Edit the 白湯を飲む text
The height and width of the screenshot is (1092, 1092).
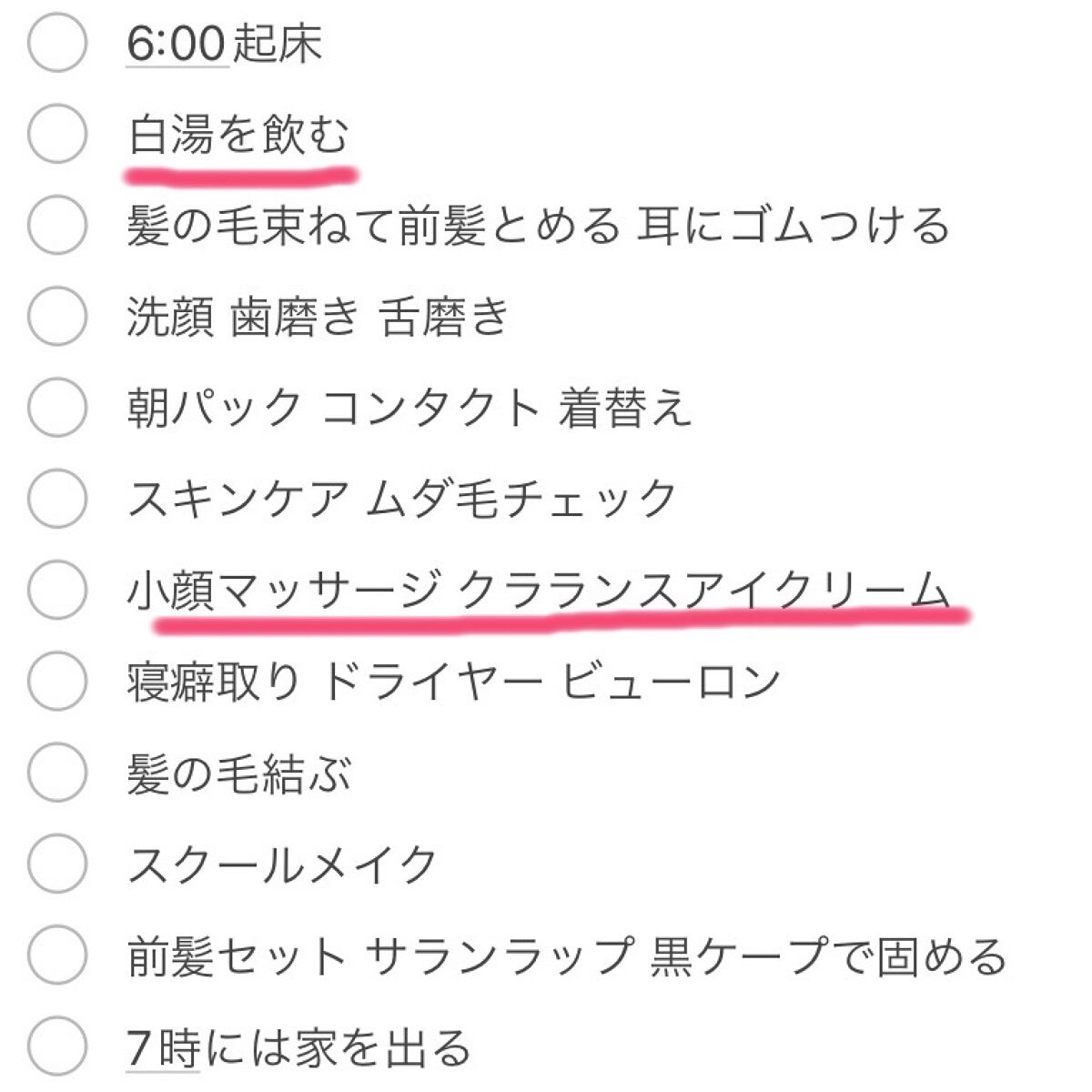coord(238,136)
